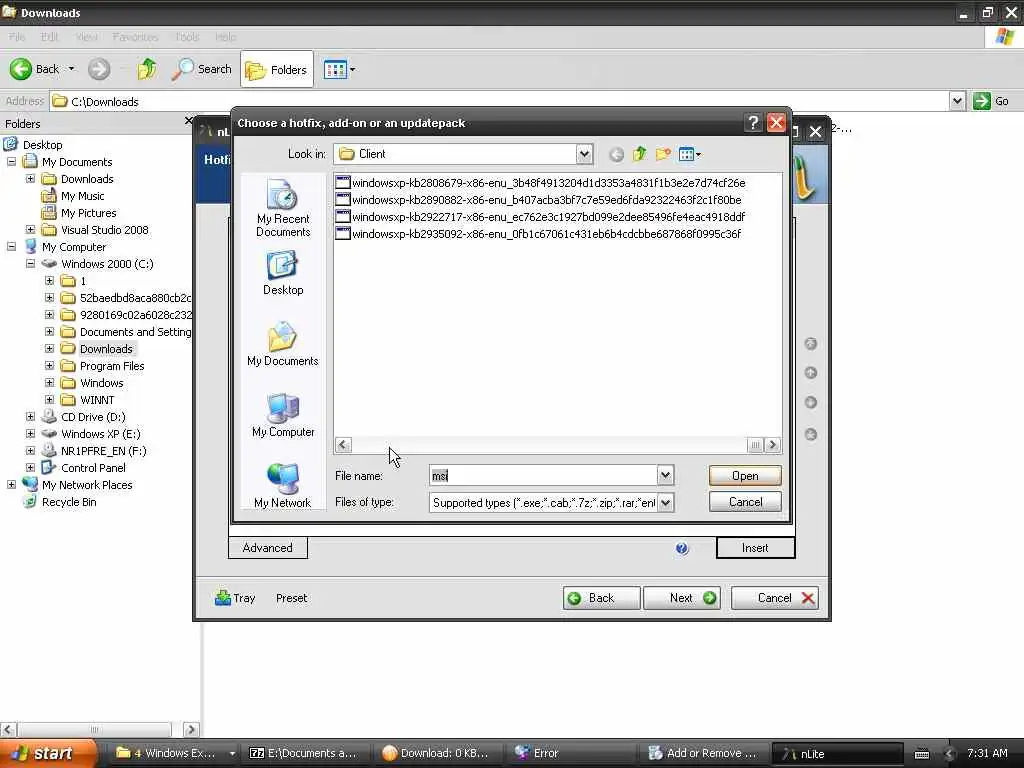Open the File name dropdown arrow

coord(665,475)
